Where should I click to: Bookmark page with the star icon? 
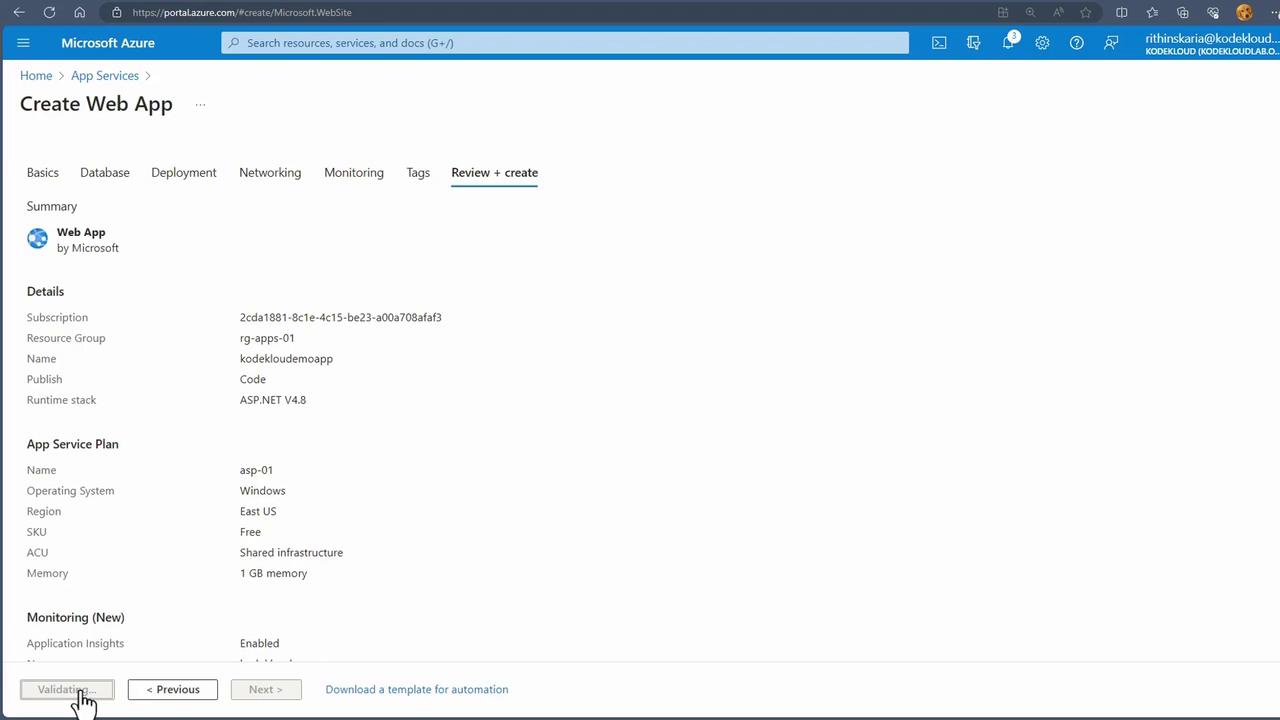pyautogui.click(x=1086, y=12)
